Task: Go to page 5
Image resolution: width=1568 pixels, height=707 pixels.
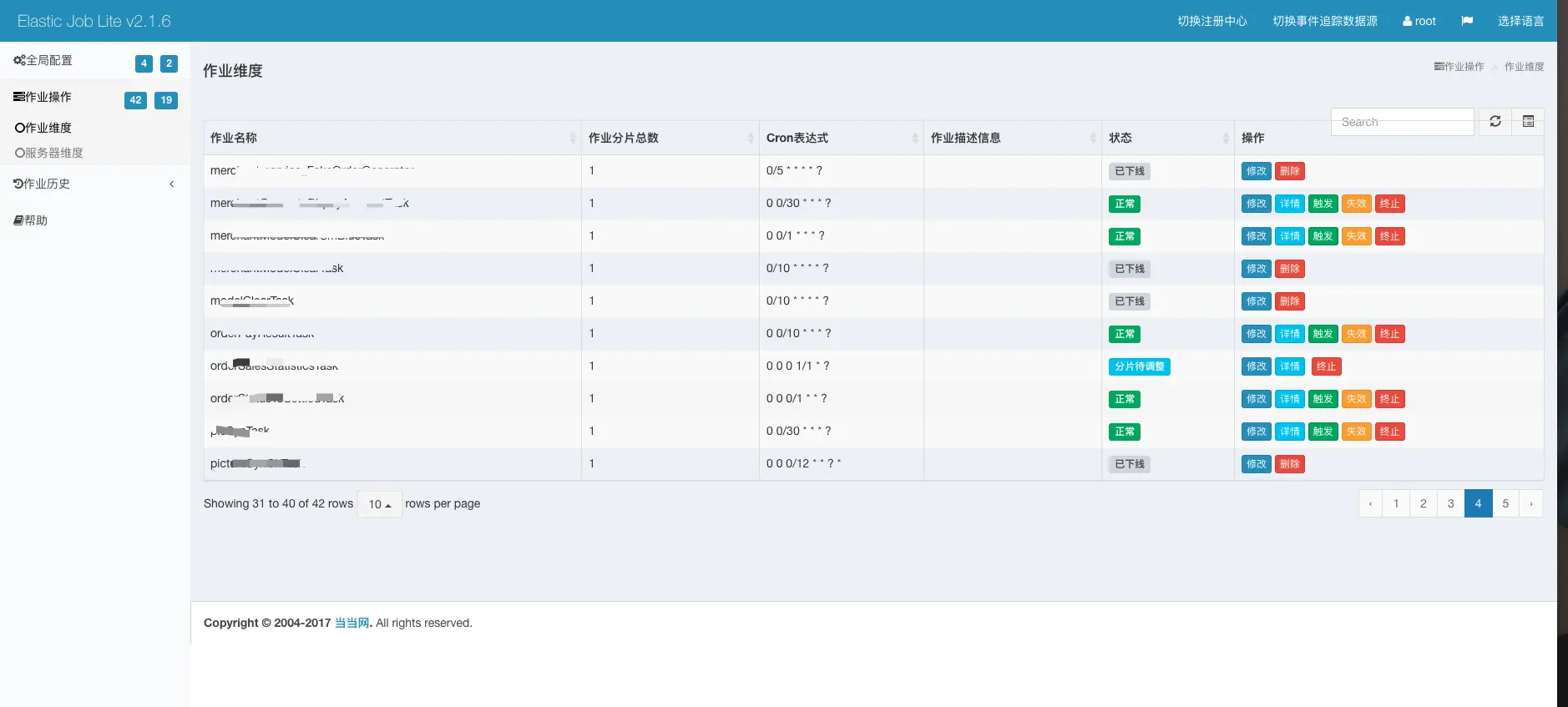Action: (1505, 503)
